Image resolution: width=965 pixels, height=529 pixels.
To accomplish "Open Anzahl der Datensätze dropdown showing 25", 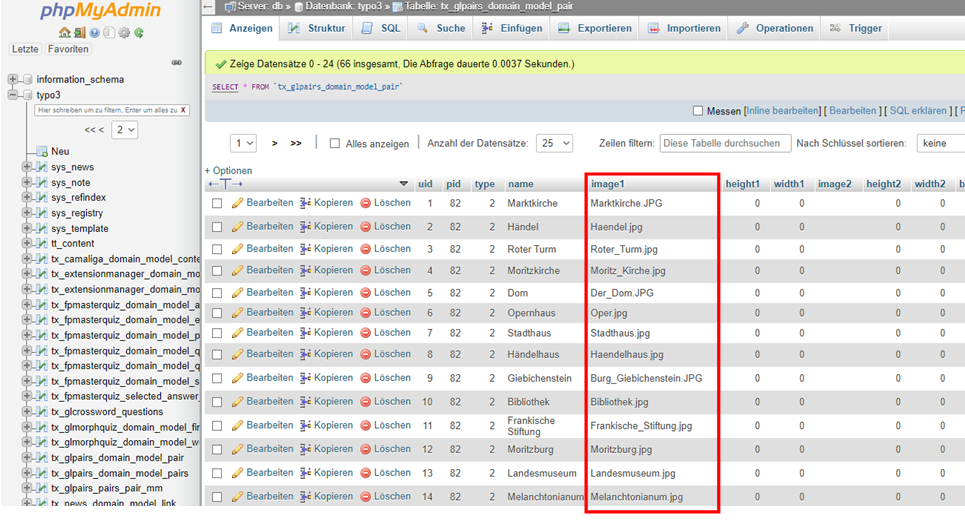I will pos(555,143).
